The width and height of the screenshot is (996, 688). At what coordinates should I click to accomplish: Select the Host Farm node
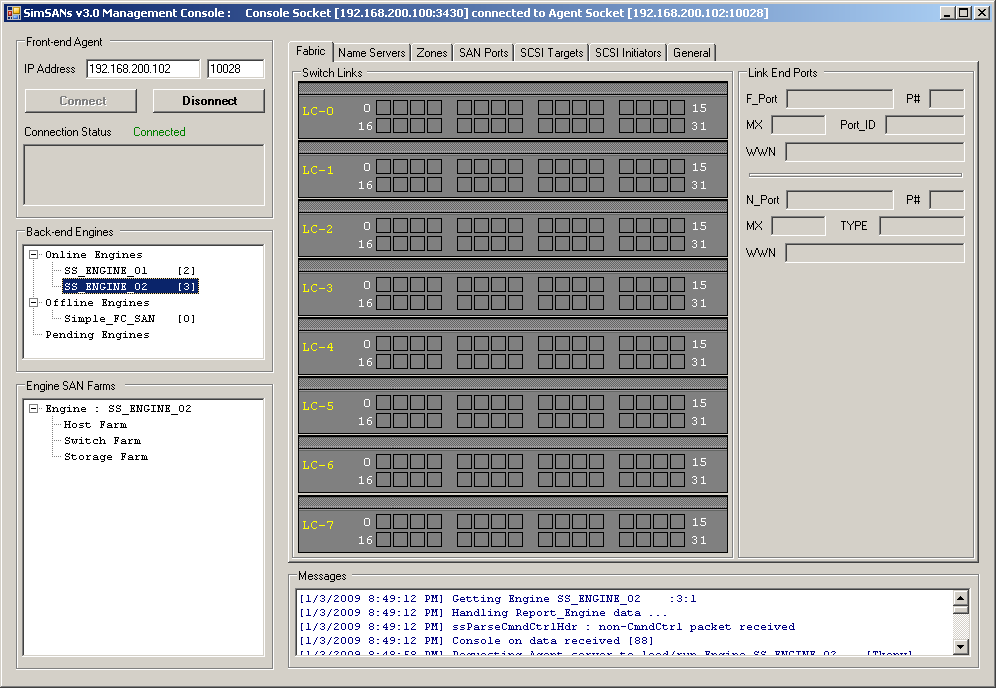click(95, 425)
